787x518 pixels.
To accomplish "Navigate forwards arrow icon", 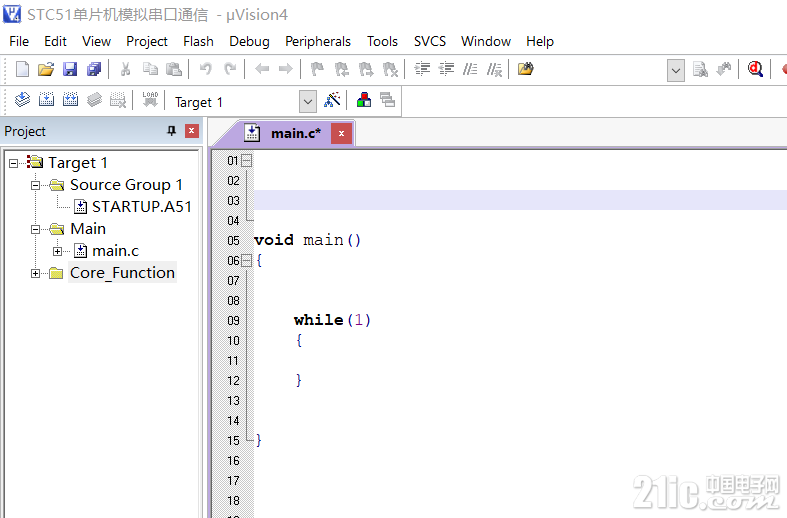I will pos(286,69).
